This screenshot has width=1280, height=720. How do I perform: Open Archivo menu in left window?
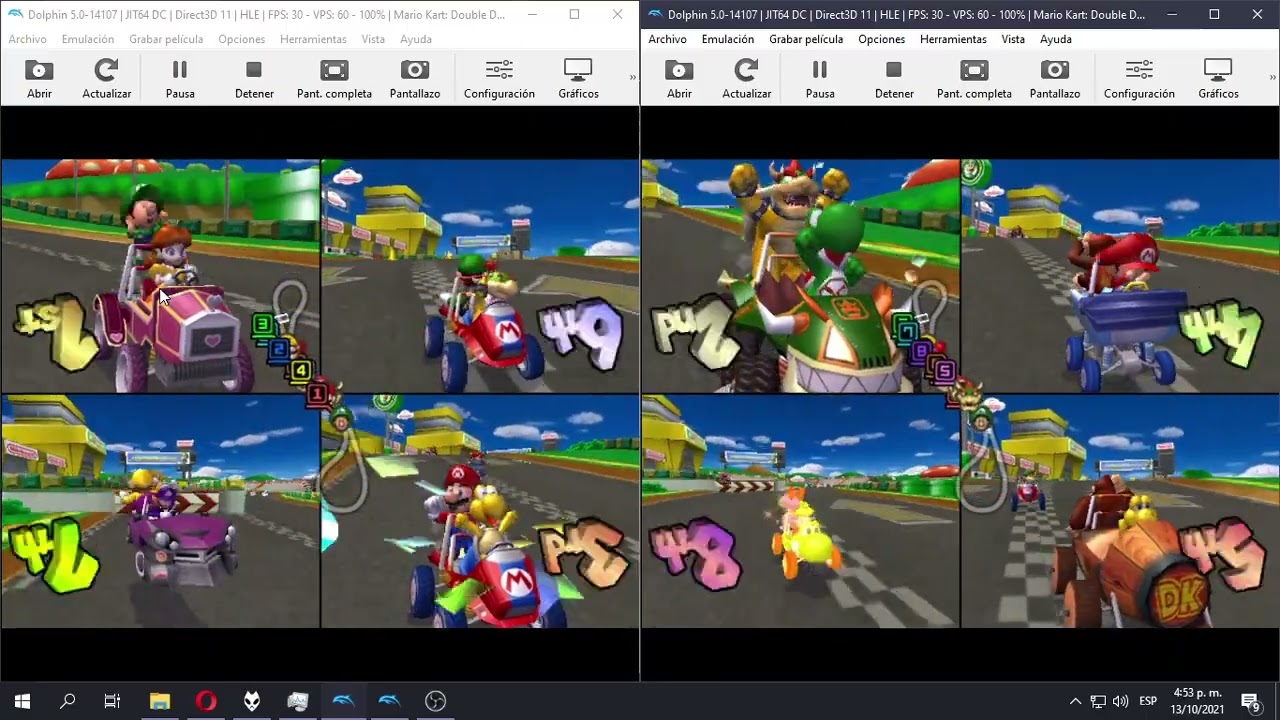[x=27, y=39]
